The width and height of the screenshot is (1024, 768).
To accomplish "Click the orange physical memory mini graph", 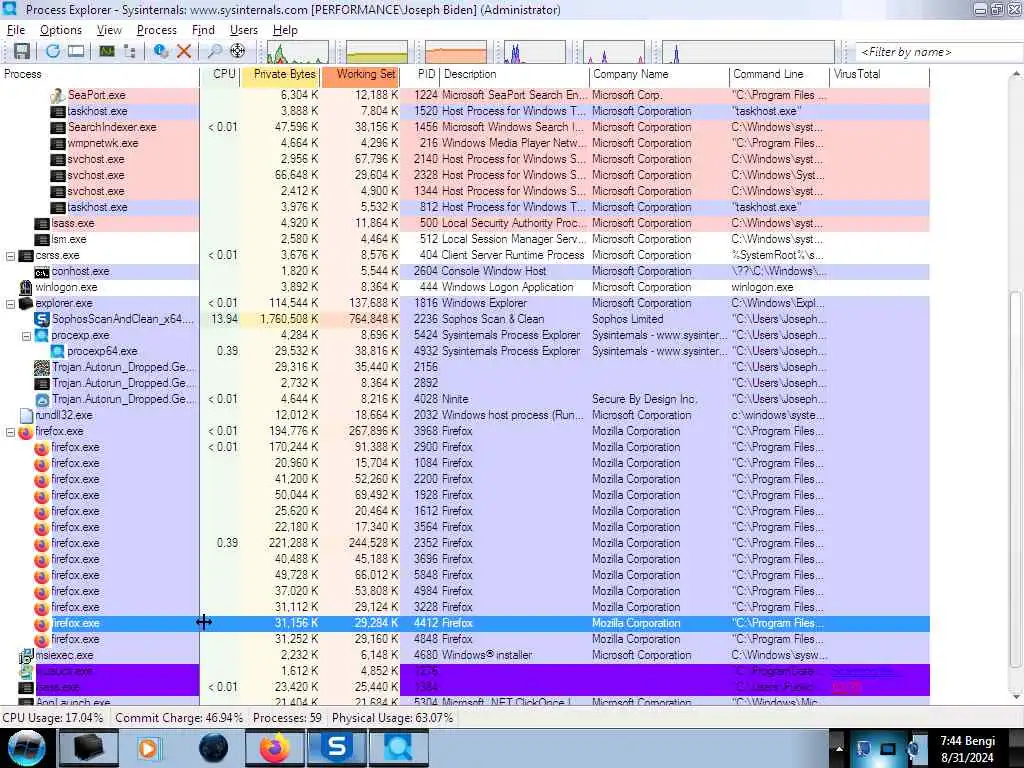I will 456,52.
